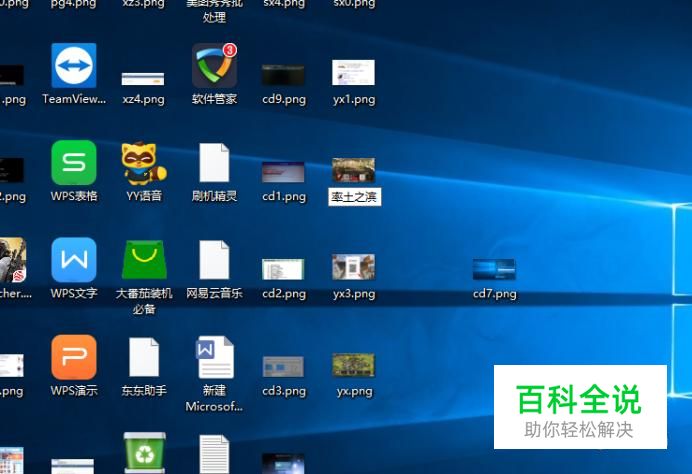Select the yx.png thumbnail
Image resolution: width=692 pixels, height=474 pixels.
(354, 365)
